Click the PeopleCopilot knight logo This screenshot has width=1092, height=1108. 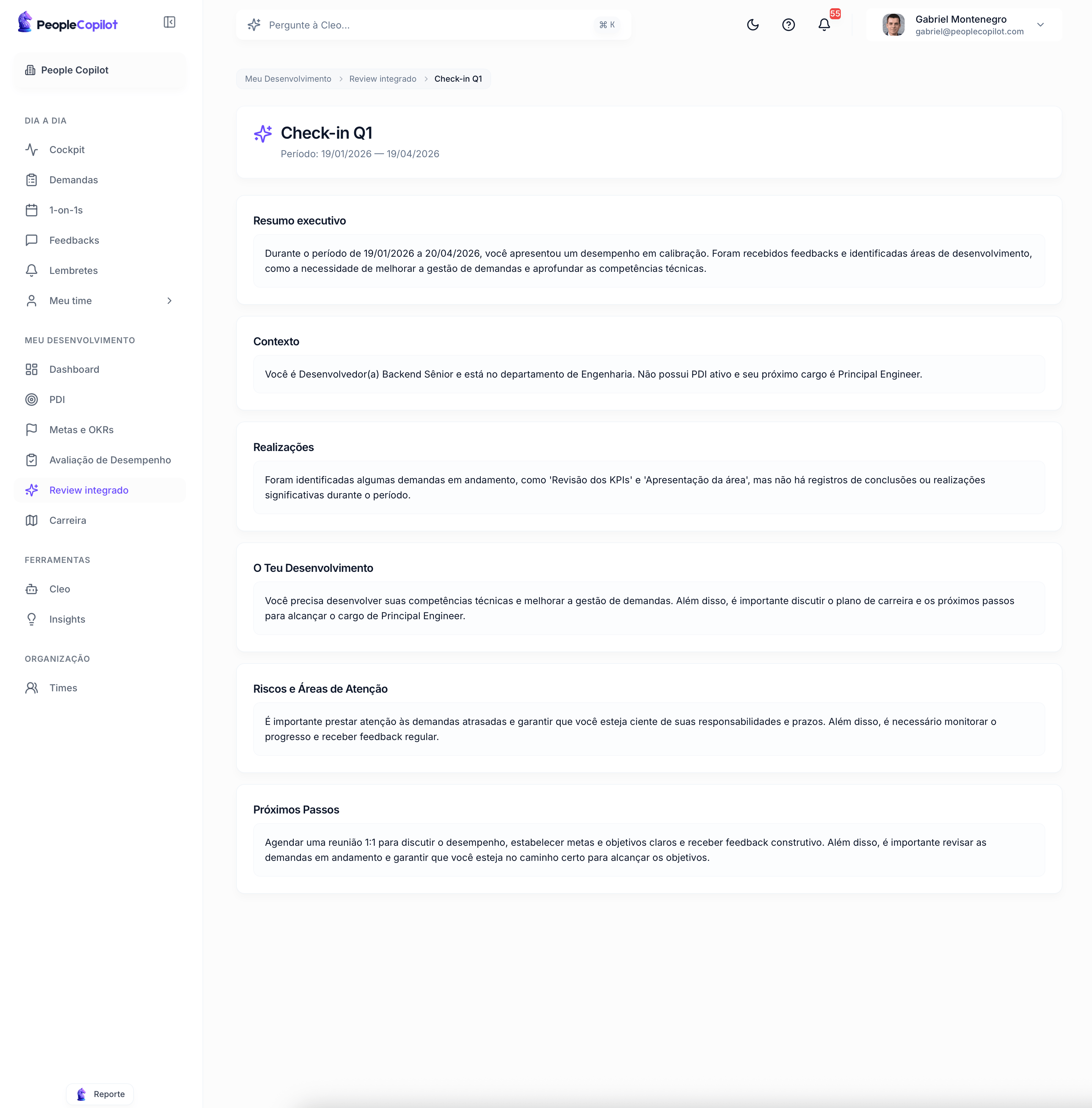click(x=25, y=22)
